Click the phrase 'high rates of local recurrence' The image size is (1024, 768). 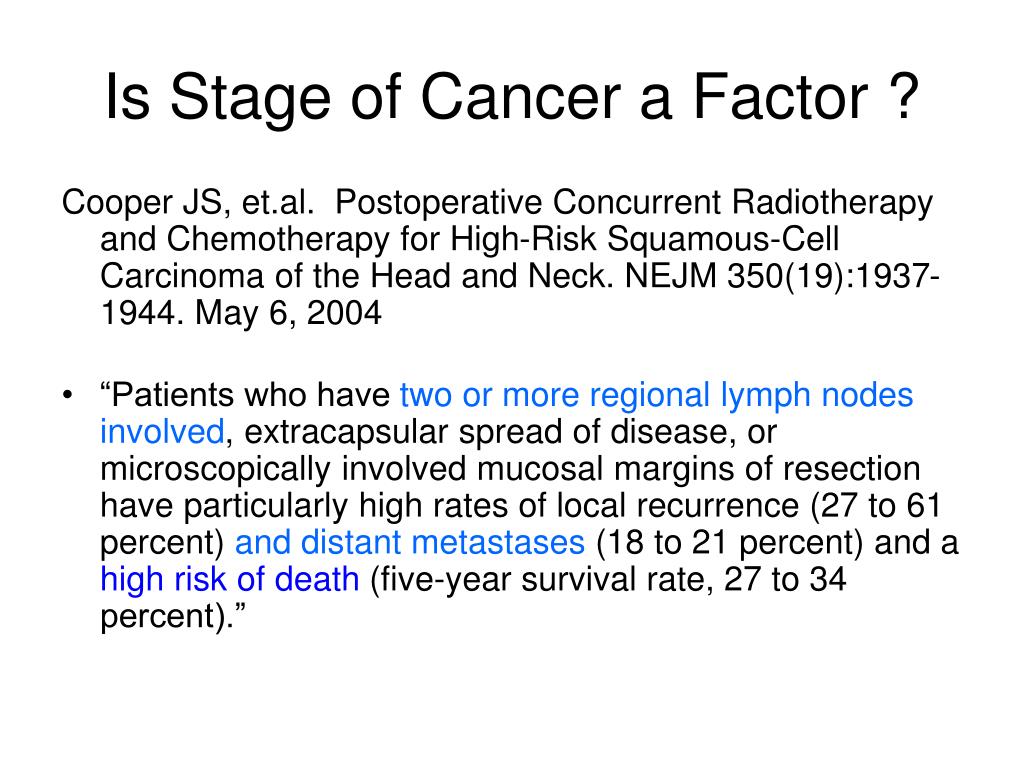point(579,506)
